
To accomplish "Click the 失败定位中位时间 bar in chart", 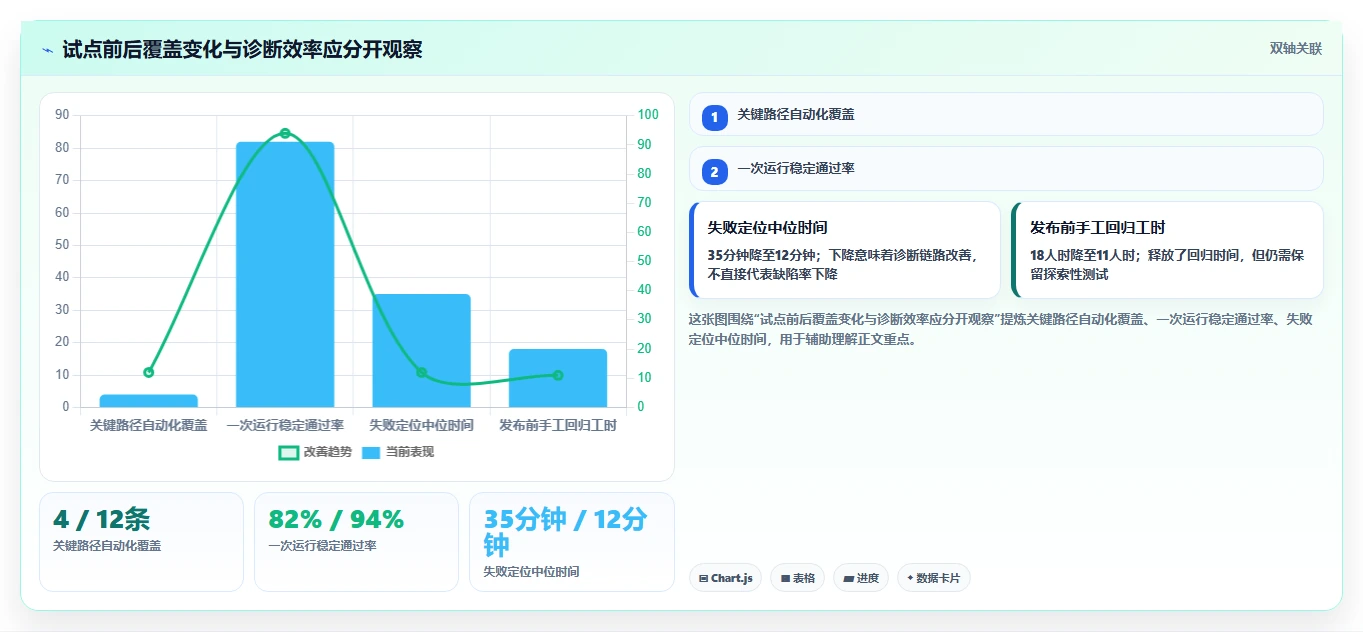I will pyautogui.click(x=421, y=350).
